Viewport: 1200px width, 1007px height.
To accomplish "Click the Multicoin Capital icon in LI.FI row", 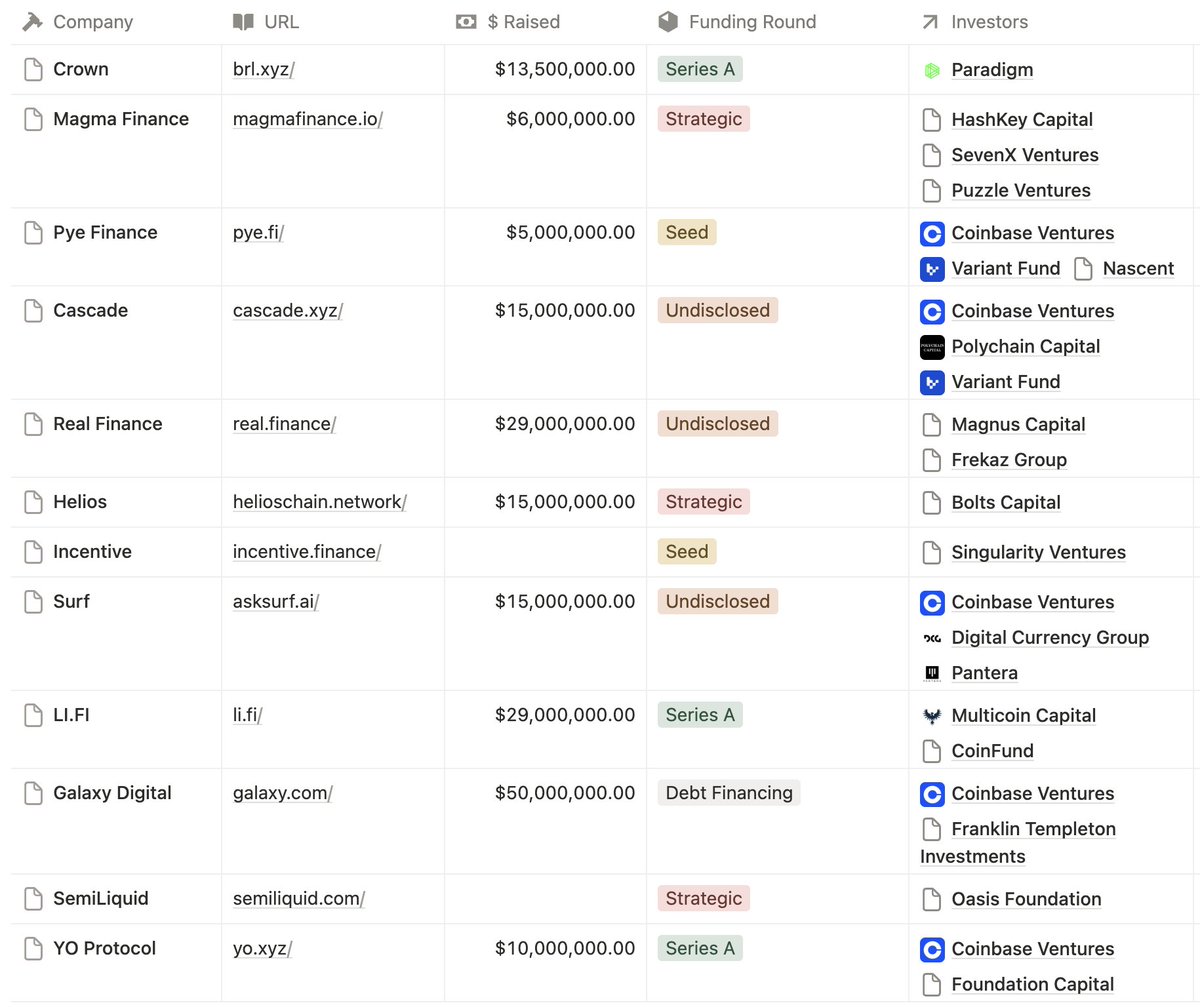I will tap(932, 715).
